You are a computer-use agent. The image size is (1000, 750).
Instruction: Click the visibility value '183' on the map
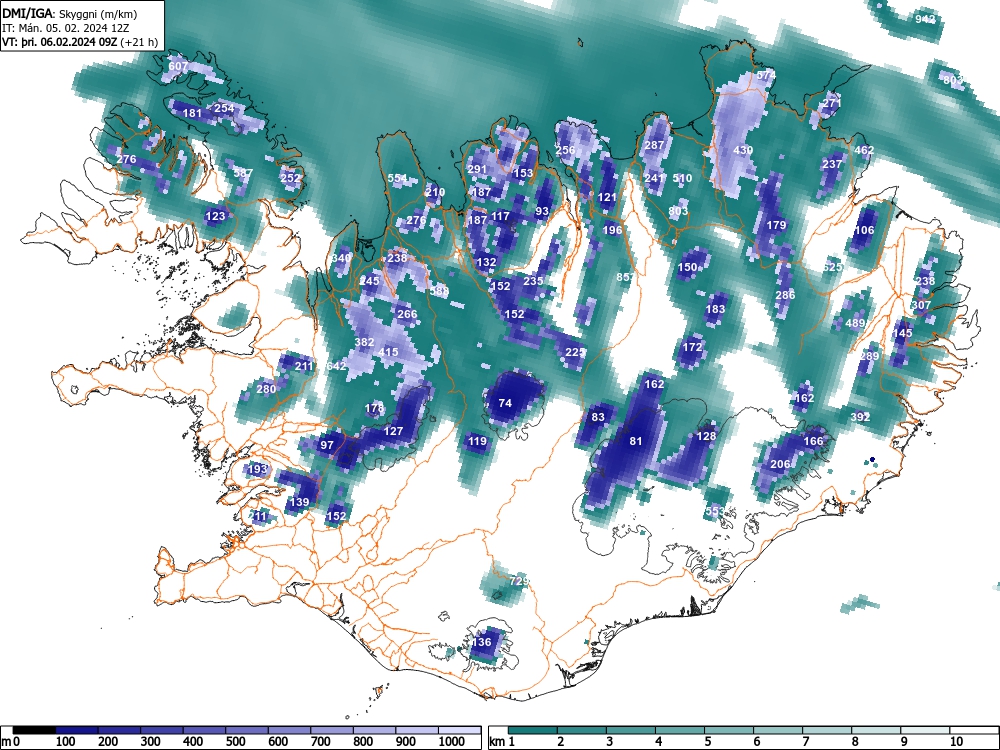point(715,309)
